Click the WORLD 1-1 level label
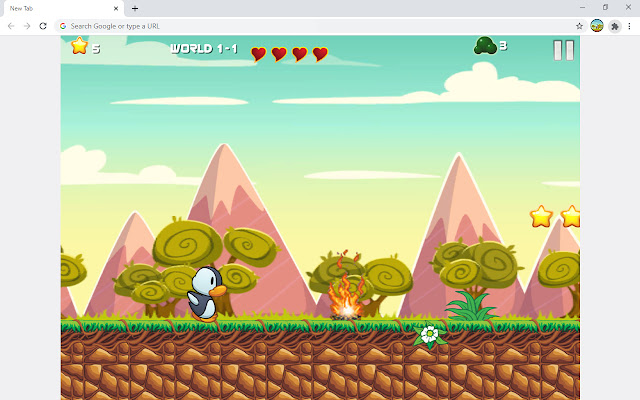The height and width of the screenshot is (400, 640). (x=204, y=49)
